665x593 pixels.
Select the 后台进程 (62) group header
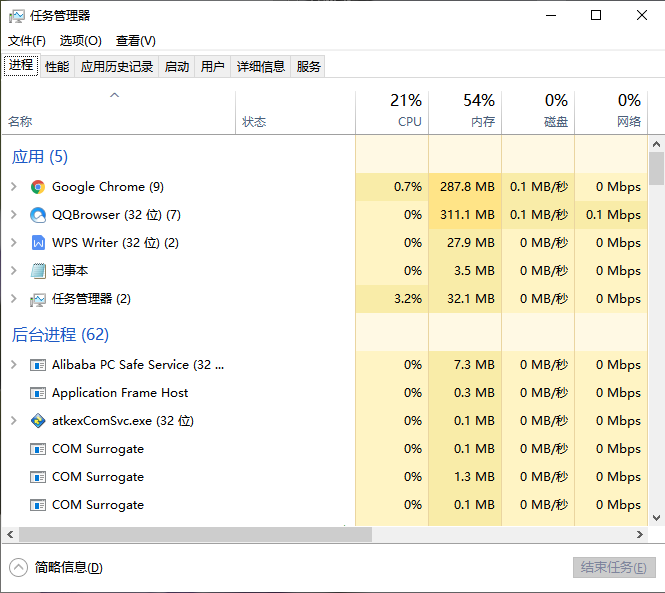(60, 335)
